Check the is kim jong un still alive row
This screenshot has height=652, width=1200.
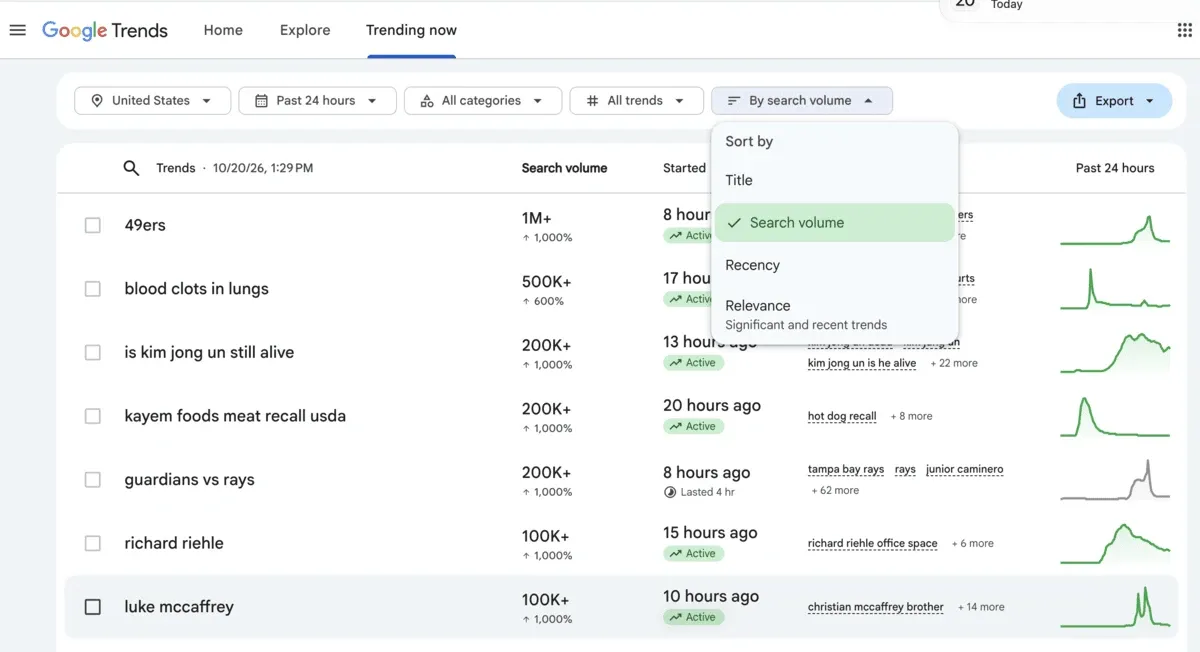pyautogui.click(x=93, y=353)
